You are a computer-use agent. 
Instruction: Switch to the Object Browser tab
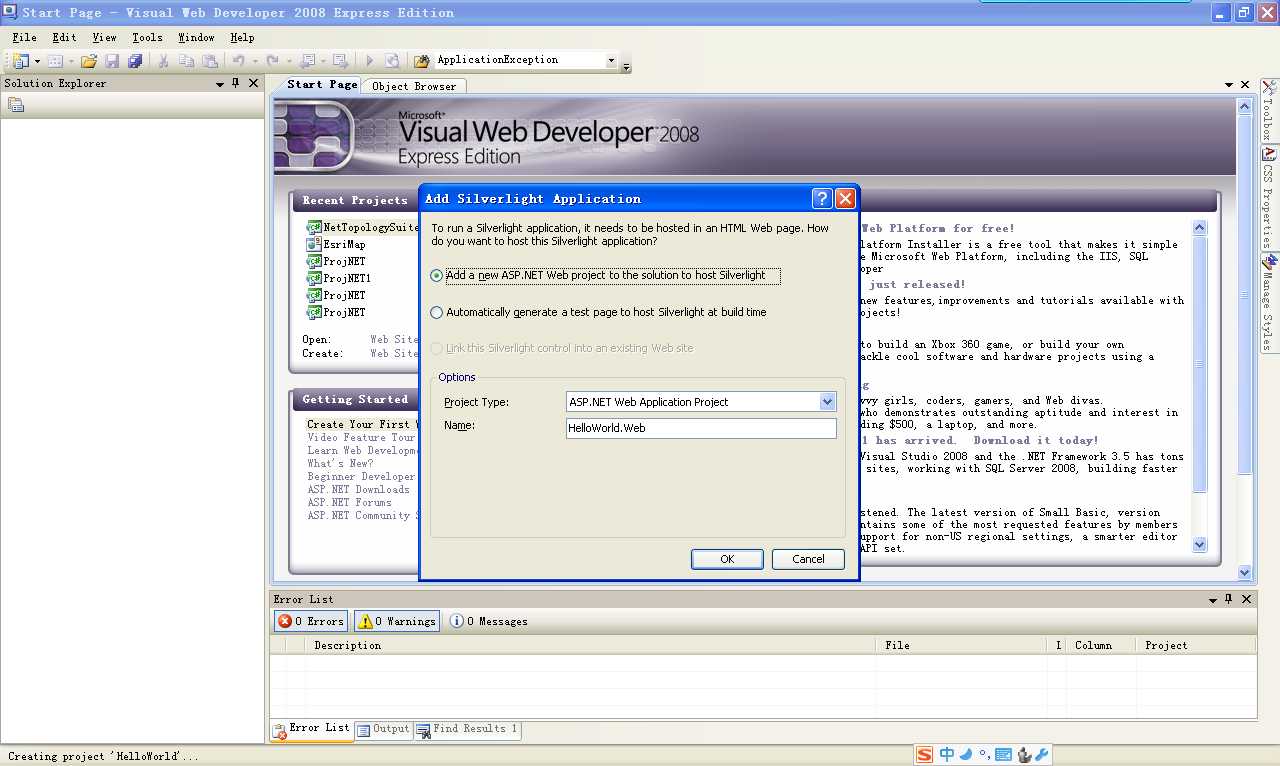click(414, 86)
